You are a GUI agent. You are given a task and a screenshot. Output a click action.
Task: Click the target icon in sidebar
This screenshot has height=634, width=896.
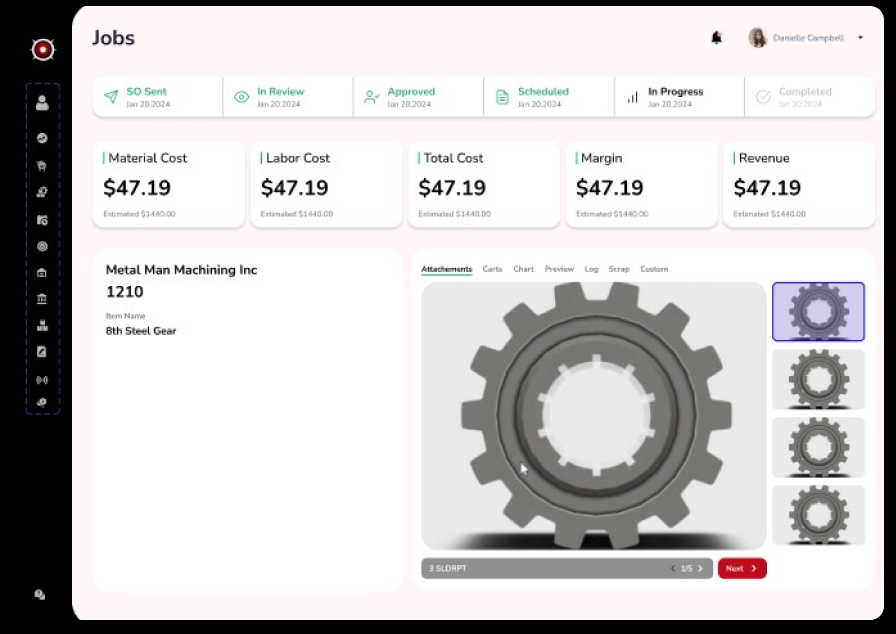(42, 246)
